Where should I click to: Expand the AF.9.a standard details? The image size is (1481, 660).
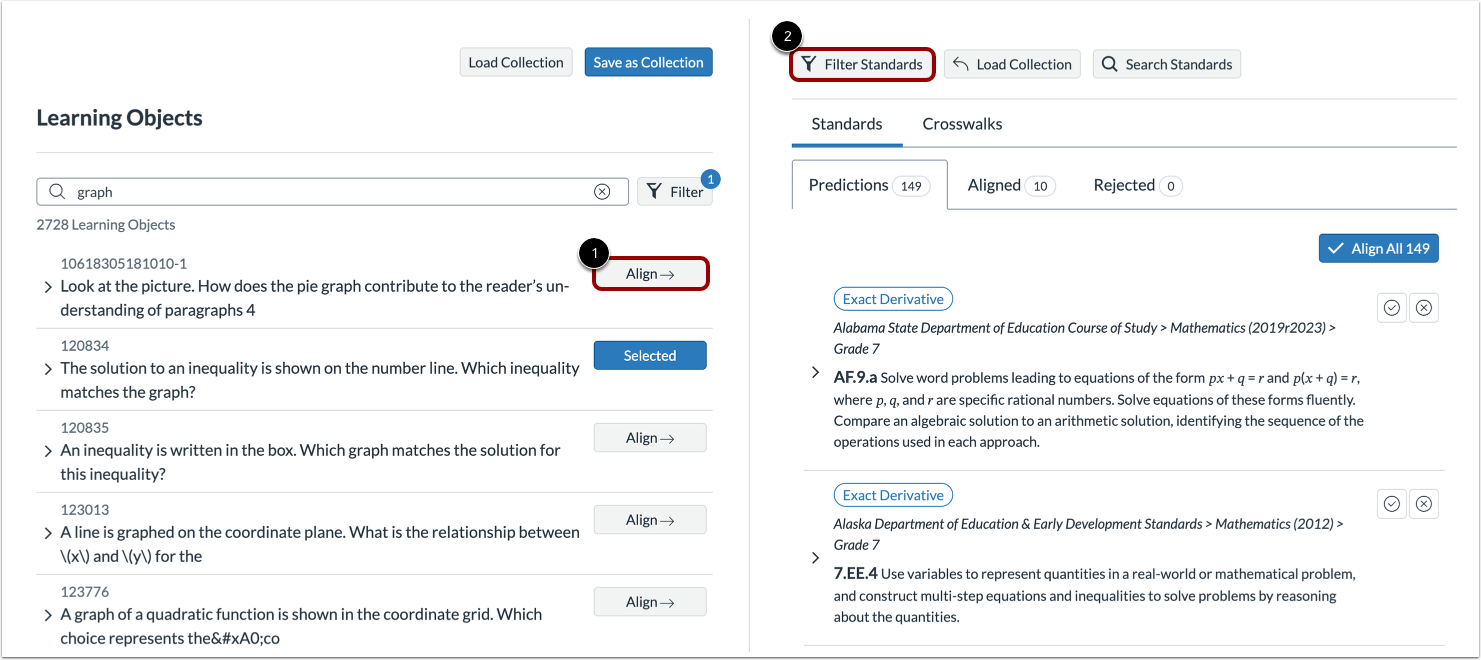[816, 373]
